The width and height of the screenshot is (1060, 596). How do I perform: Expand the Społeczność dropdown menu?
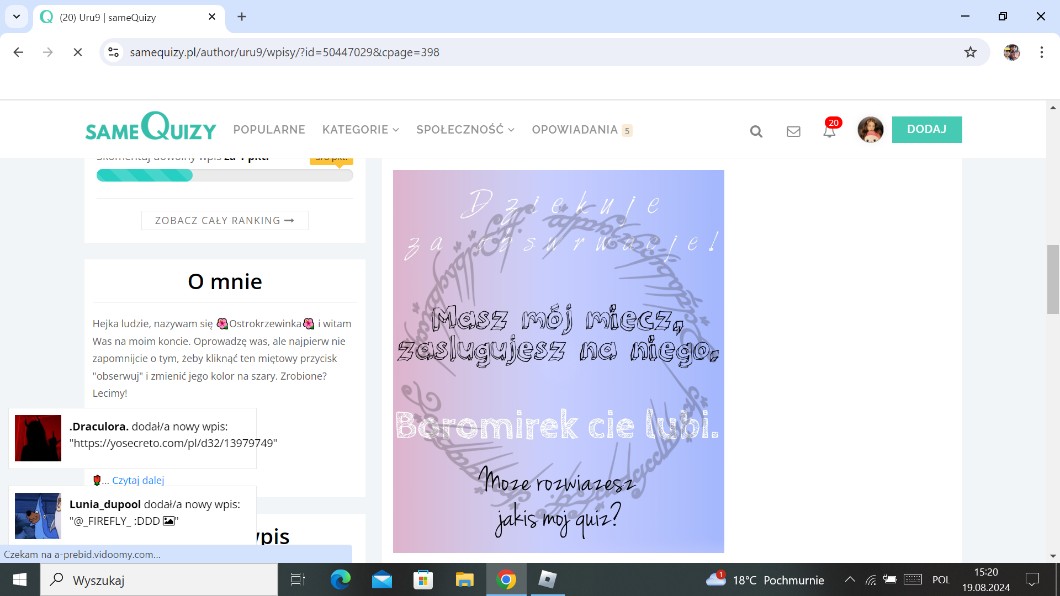[x=465, y=130]
